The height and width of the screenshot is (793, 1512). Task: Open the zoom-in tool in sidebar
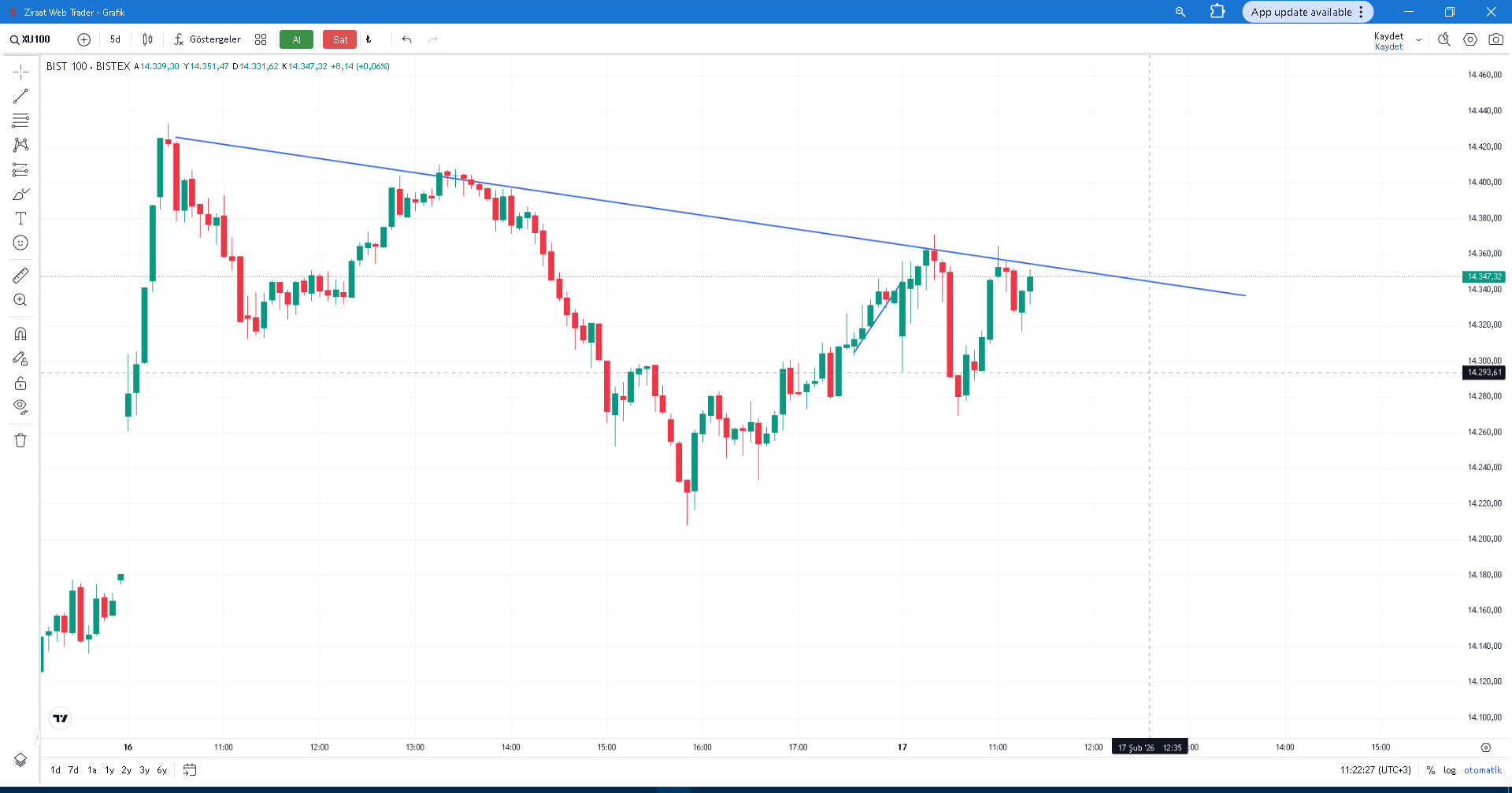(x=20, y=300)
